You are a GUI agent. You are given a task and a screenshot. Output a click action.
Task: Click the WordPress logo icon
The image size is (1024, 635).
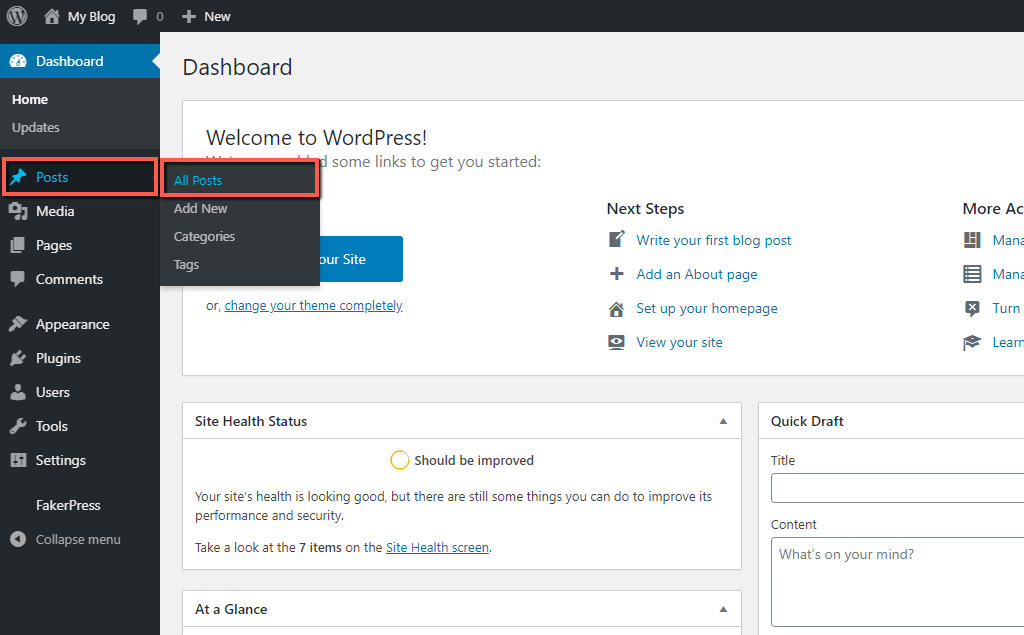pos(17,16)
